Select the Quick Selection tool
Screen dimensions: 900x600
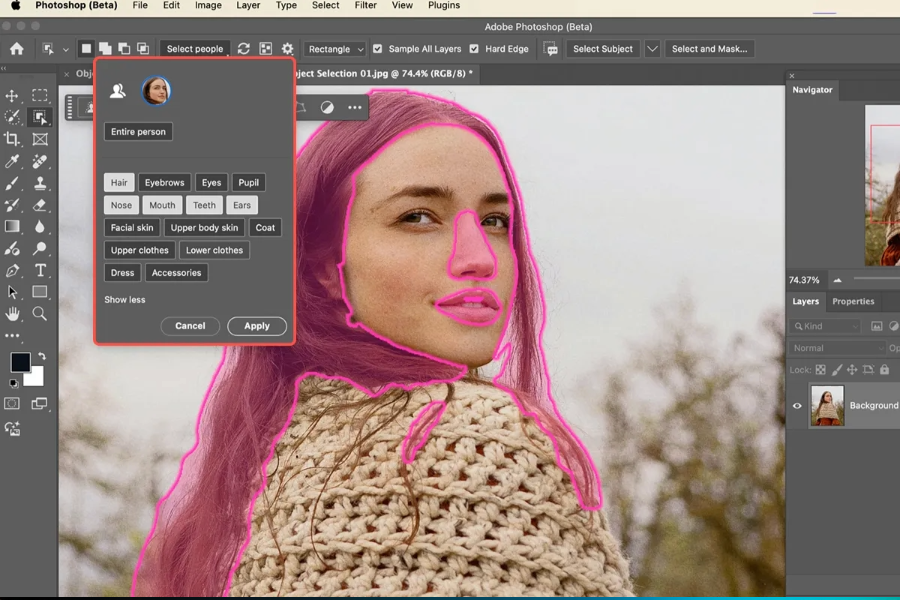(12, 117)
